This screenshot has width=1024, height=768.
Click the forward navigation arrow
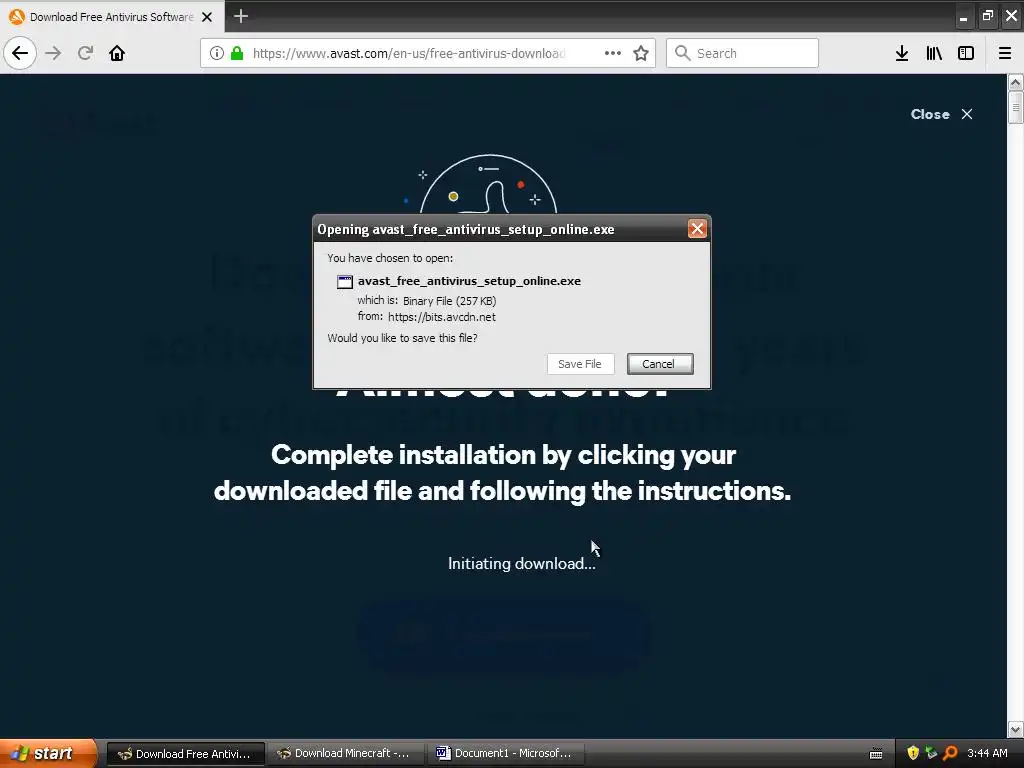pyautogui.click(x=54, y=53)
